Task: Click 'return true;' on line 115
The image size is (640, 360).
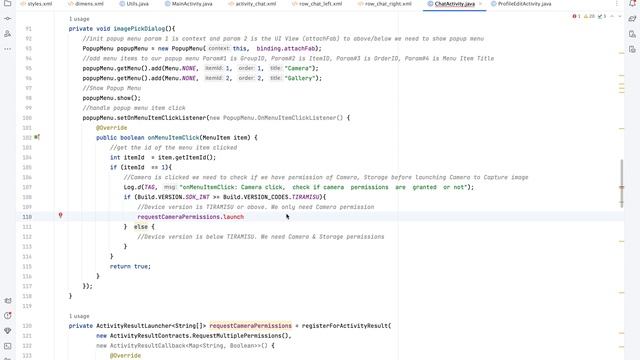Action: click(130, 266)
